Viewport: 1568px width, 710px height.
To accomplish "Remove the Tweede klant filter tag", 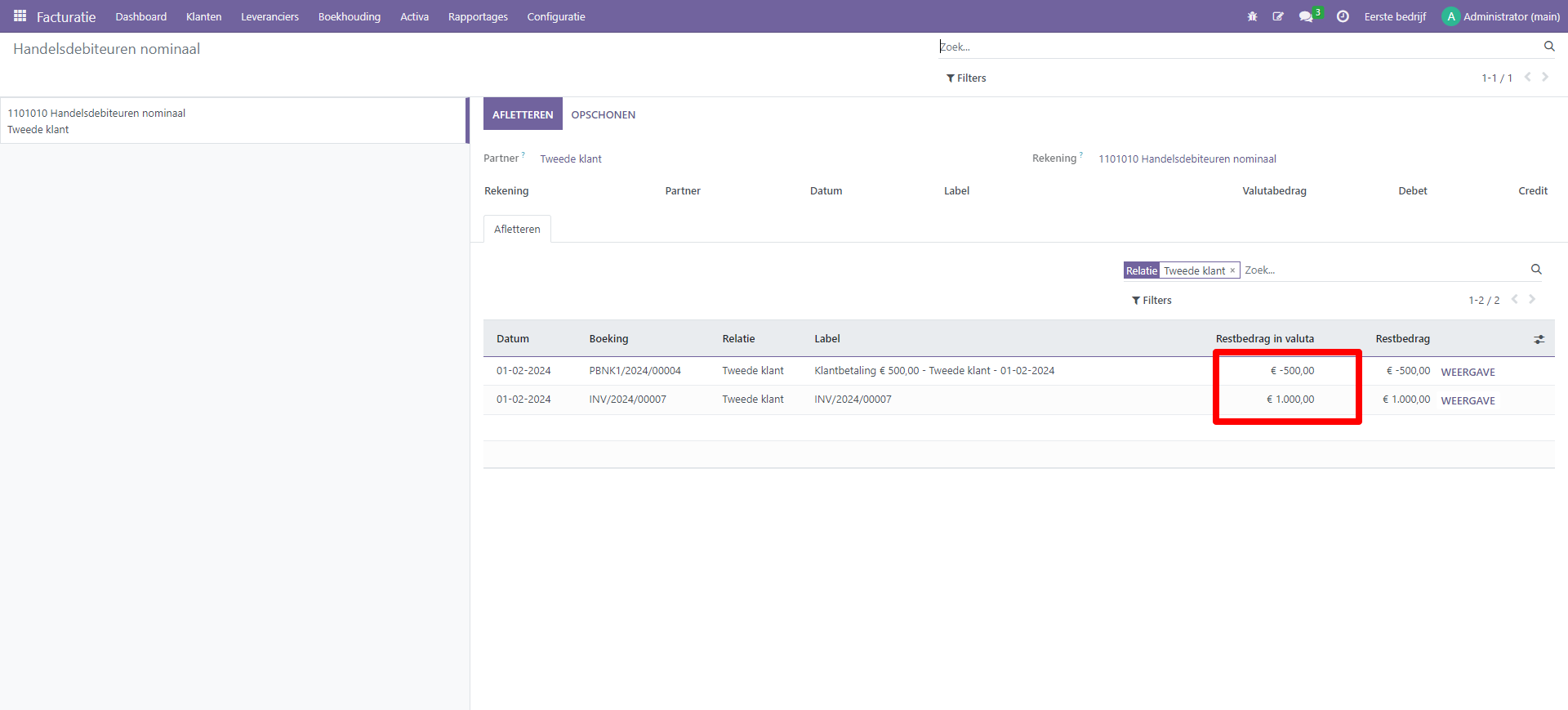I will click(x=1232, y=270).
